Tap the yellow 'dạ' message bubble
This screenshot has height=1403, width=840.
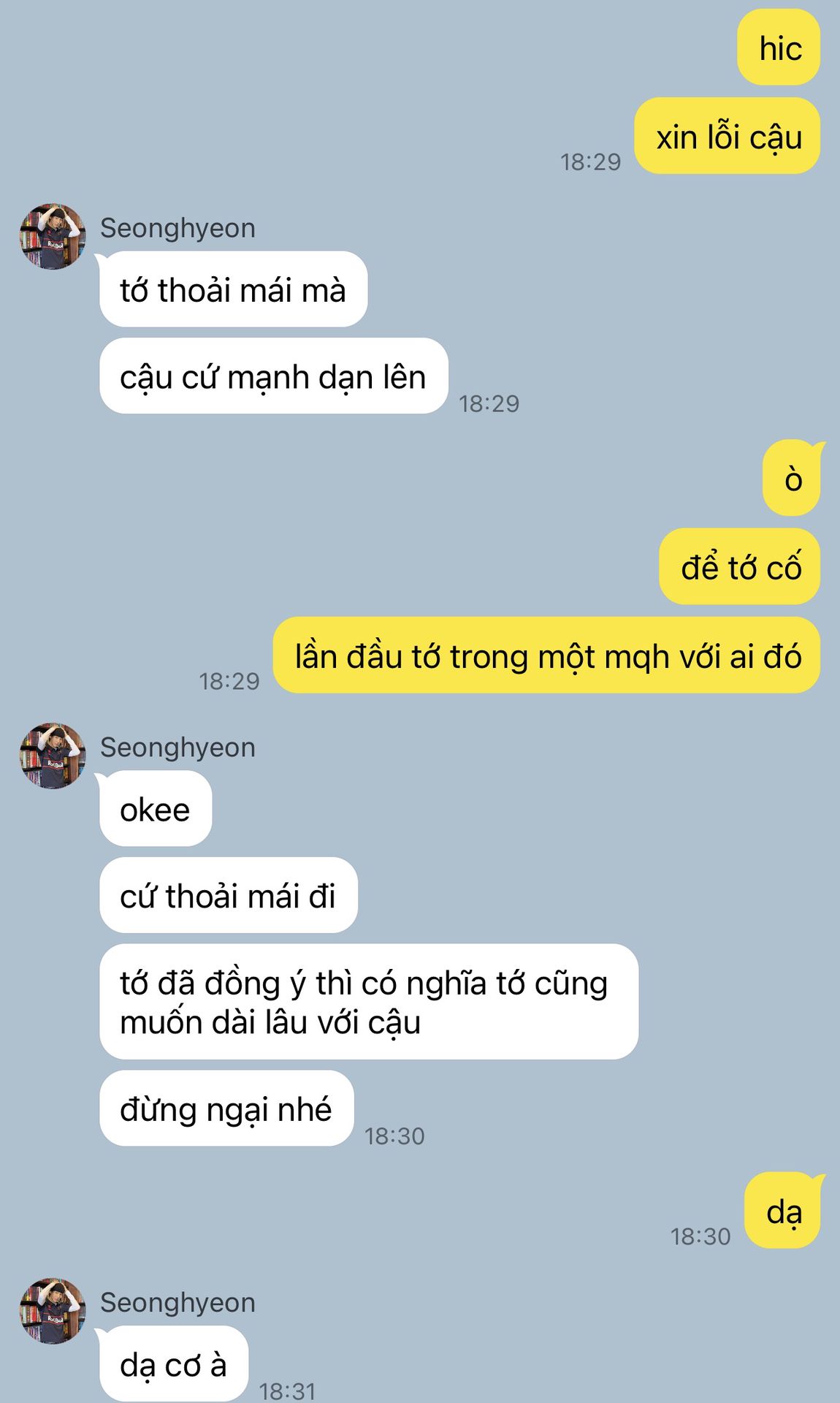[x=784, y=1210]
